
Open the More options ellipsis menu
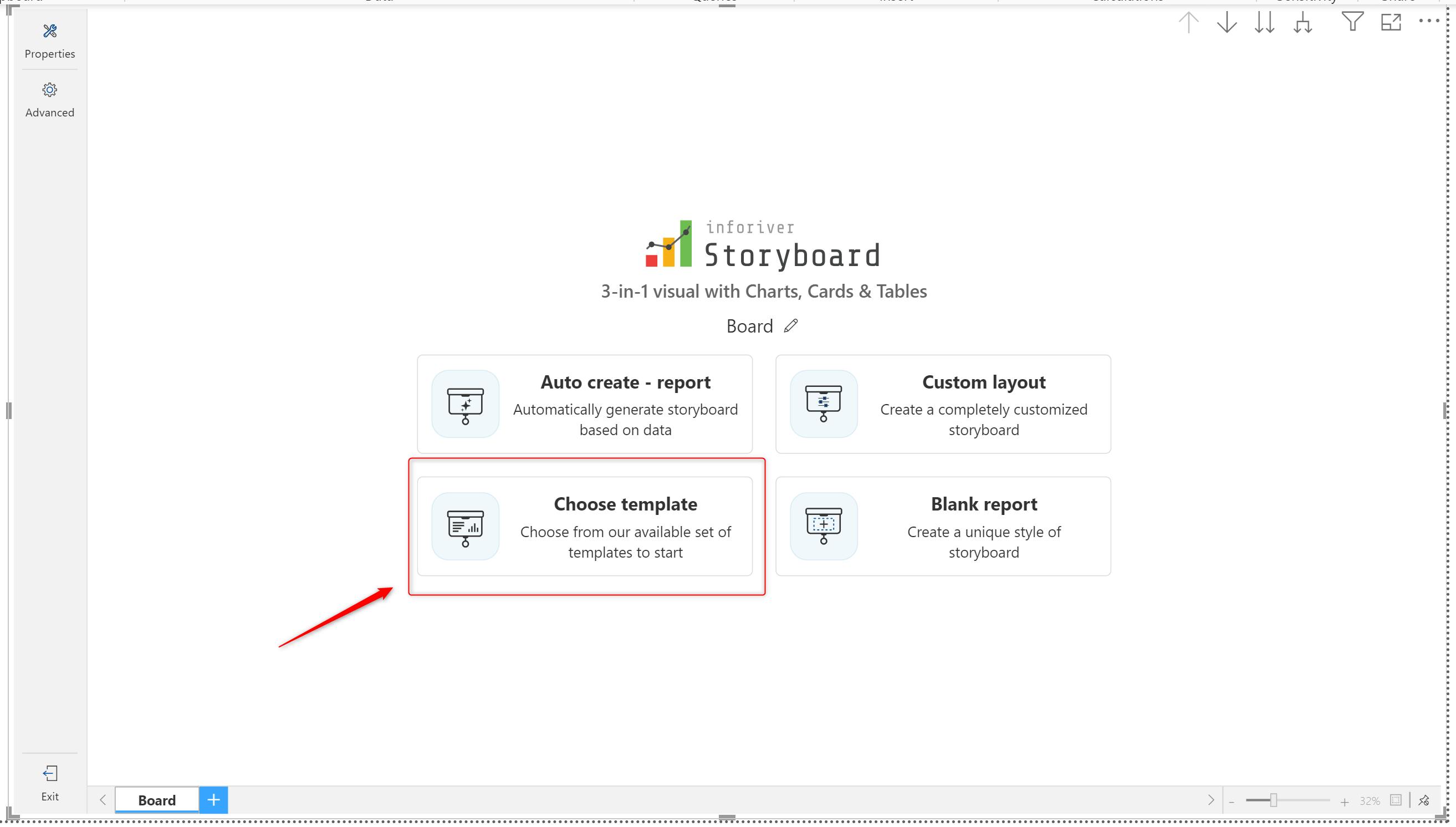pyautogui.click(x=1429, y=21)
